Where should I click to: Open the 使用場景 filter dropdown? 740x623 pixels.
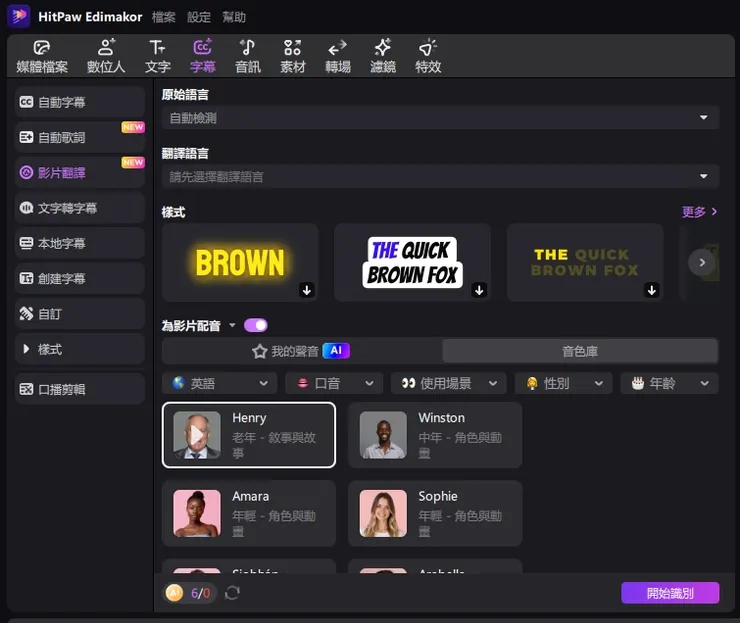[449, 383]
